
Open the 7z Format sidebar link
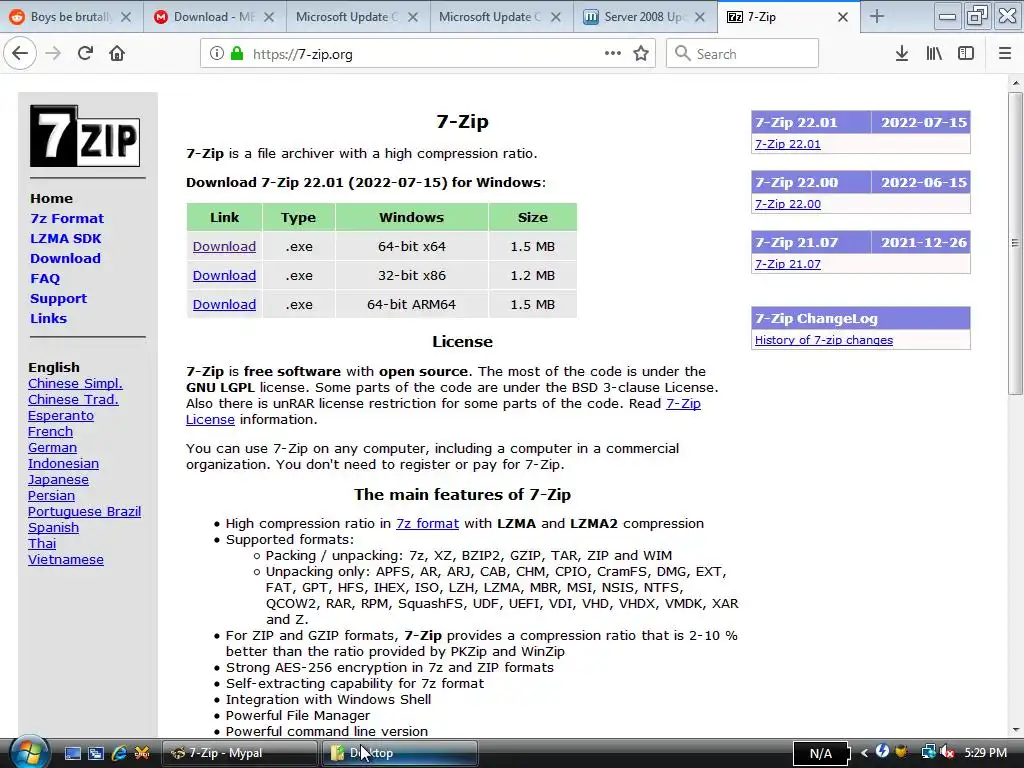(67, 218)
